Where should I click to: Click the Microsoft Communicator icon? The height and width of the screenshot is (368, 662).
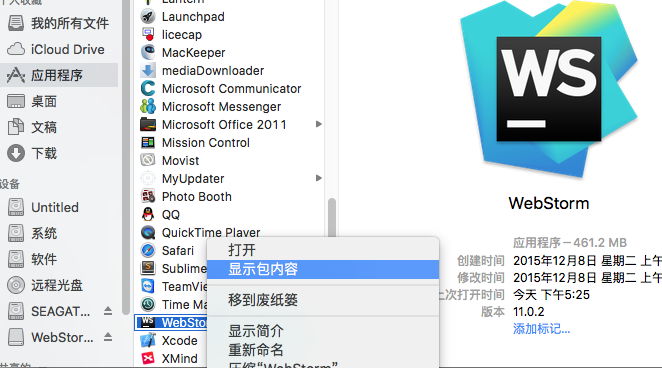(x=148, y=89)
